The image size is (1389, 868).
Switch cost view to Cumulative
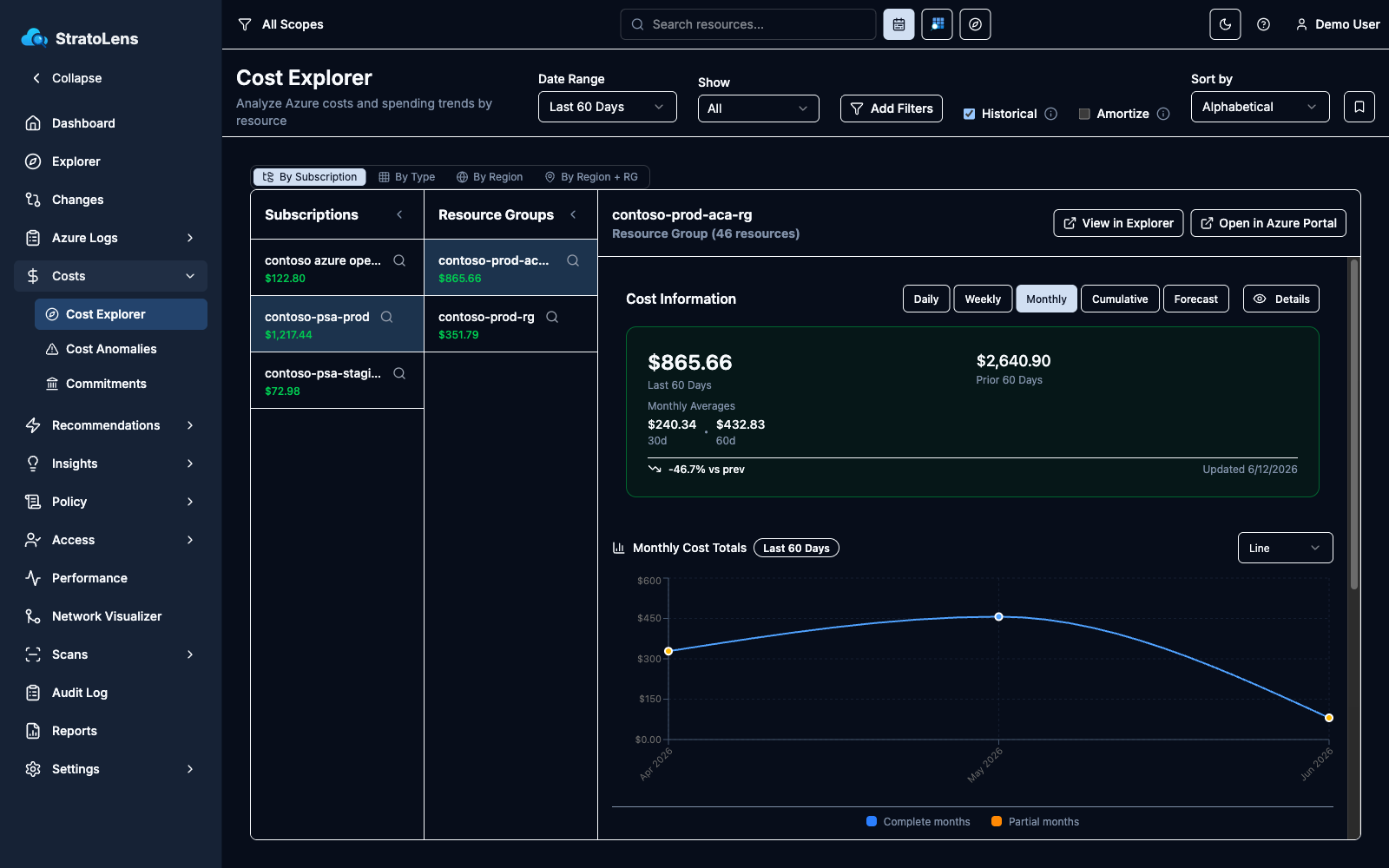click(x=1120, y=299)
